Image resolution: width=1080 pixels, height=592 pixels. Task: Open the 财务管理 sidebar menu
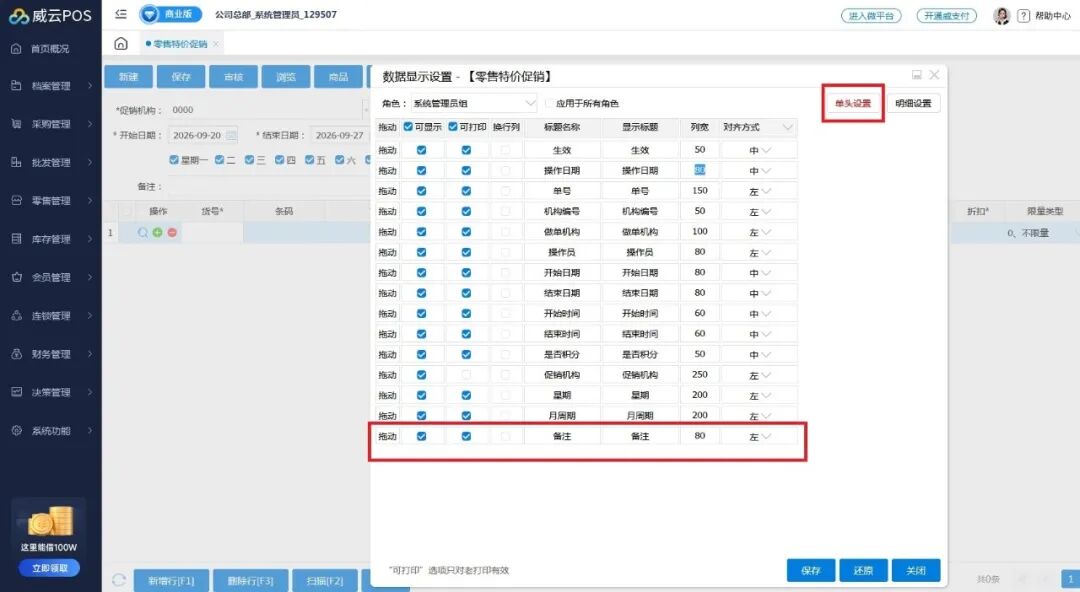click(x=51, y=354)
